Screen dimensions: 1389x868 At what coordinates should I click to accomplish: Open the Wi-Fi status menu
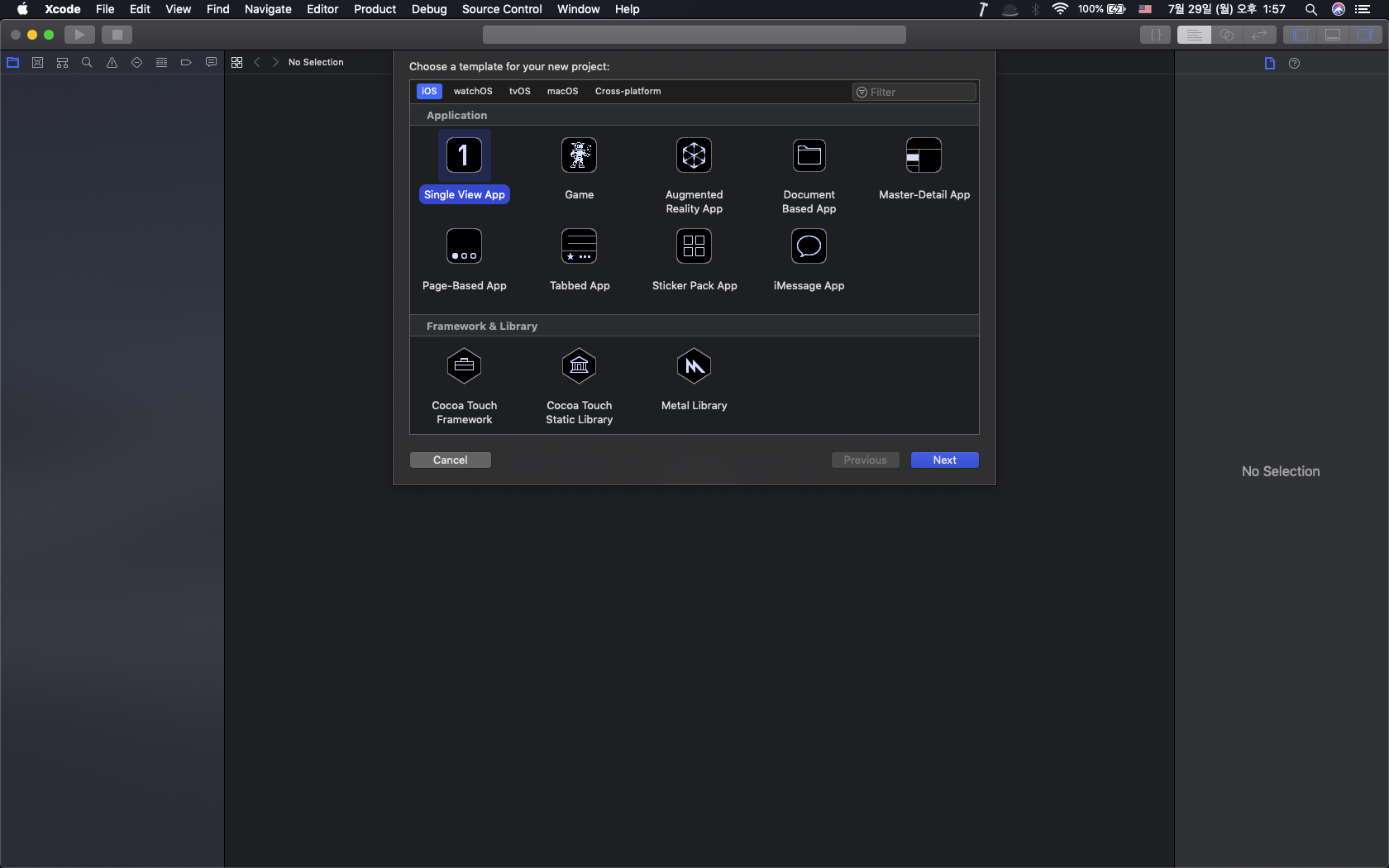tap(1060, 9)
